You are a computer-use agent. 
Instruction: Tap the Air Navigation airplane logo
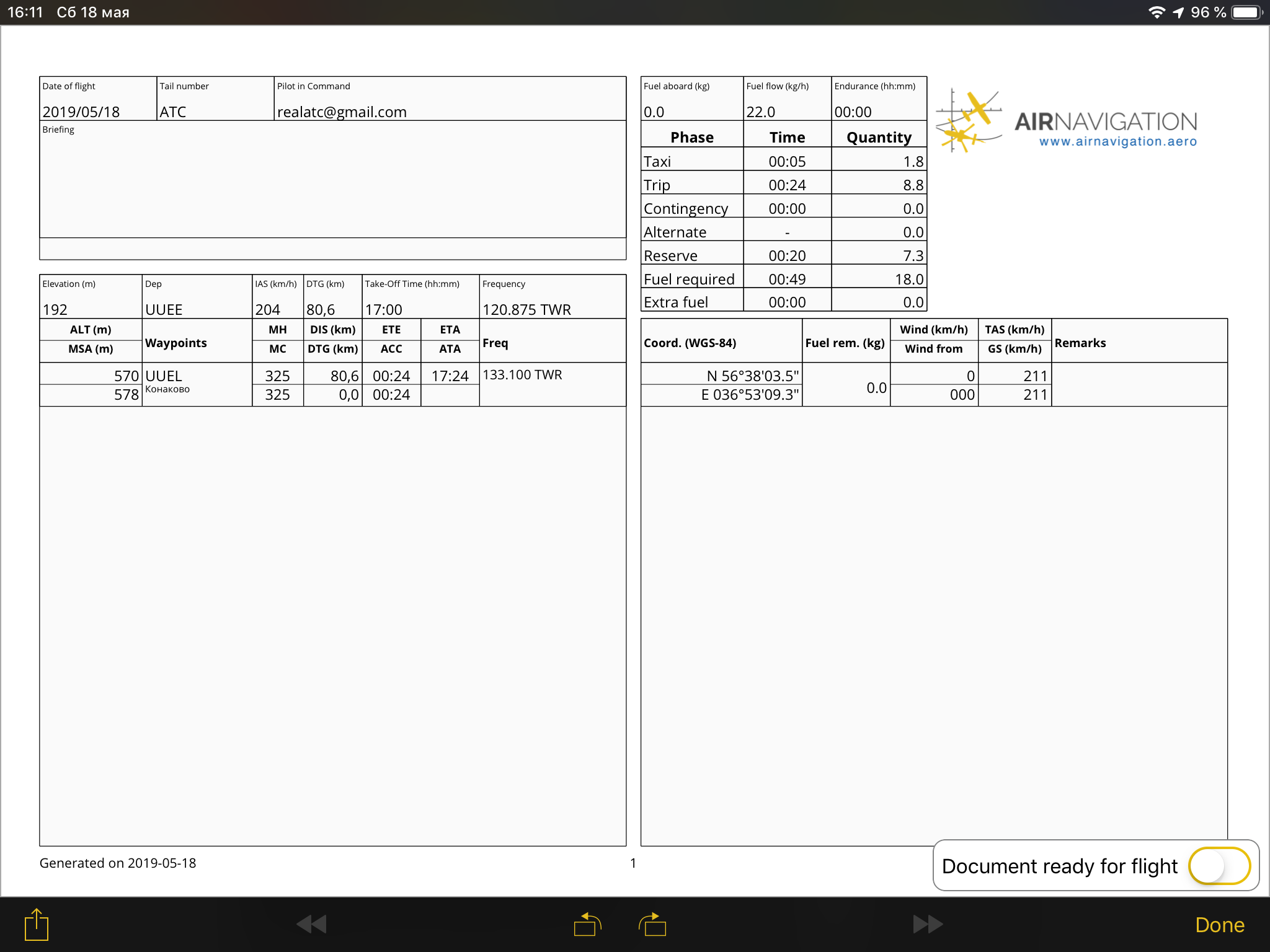tap(968, 121)
